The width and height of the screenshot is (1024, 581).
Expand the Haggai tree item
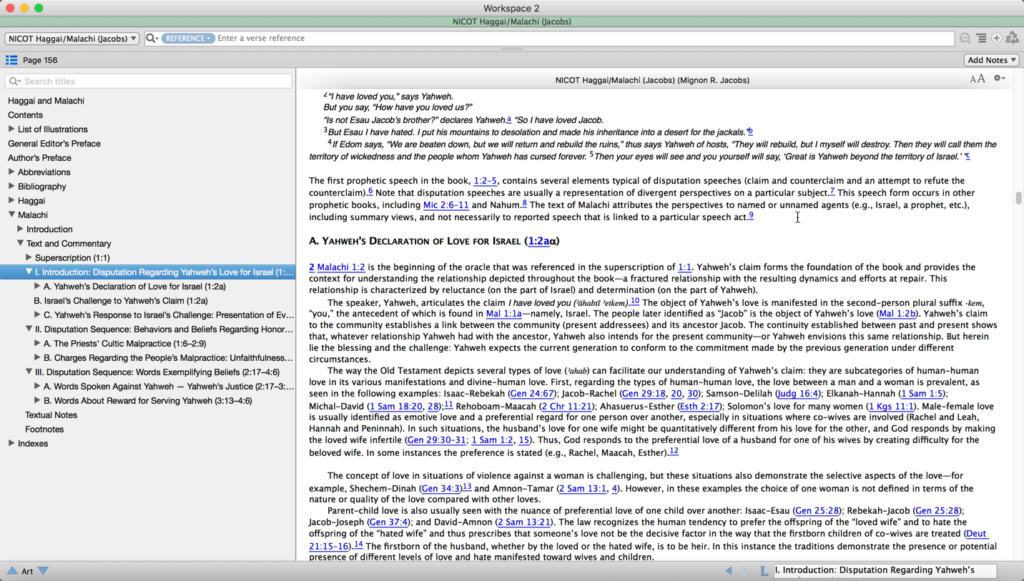[x=12, y=200]
